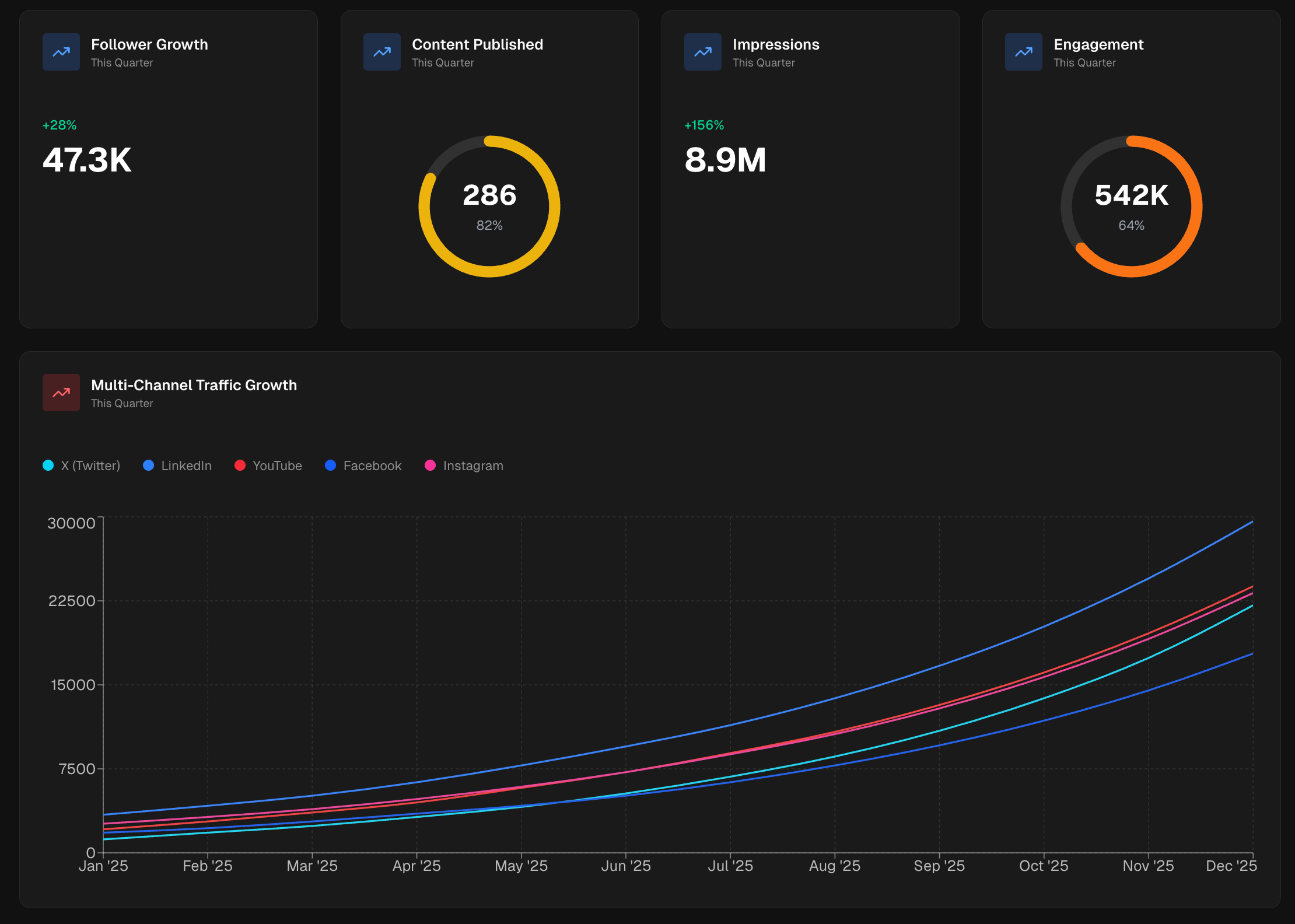The width and height of the screenshot is (1295, 924).
Task: Click the Engagement card trend icon
Action: 1023,52
